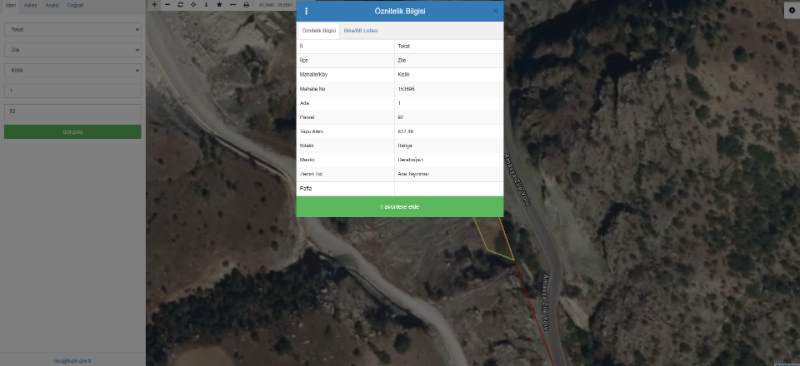Open the Coğrafi tab

pyautogui.click(x=75, y=5)
